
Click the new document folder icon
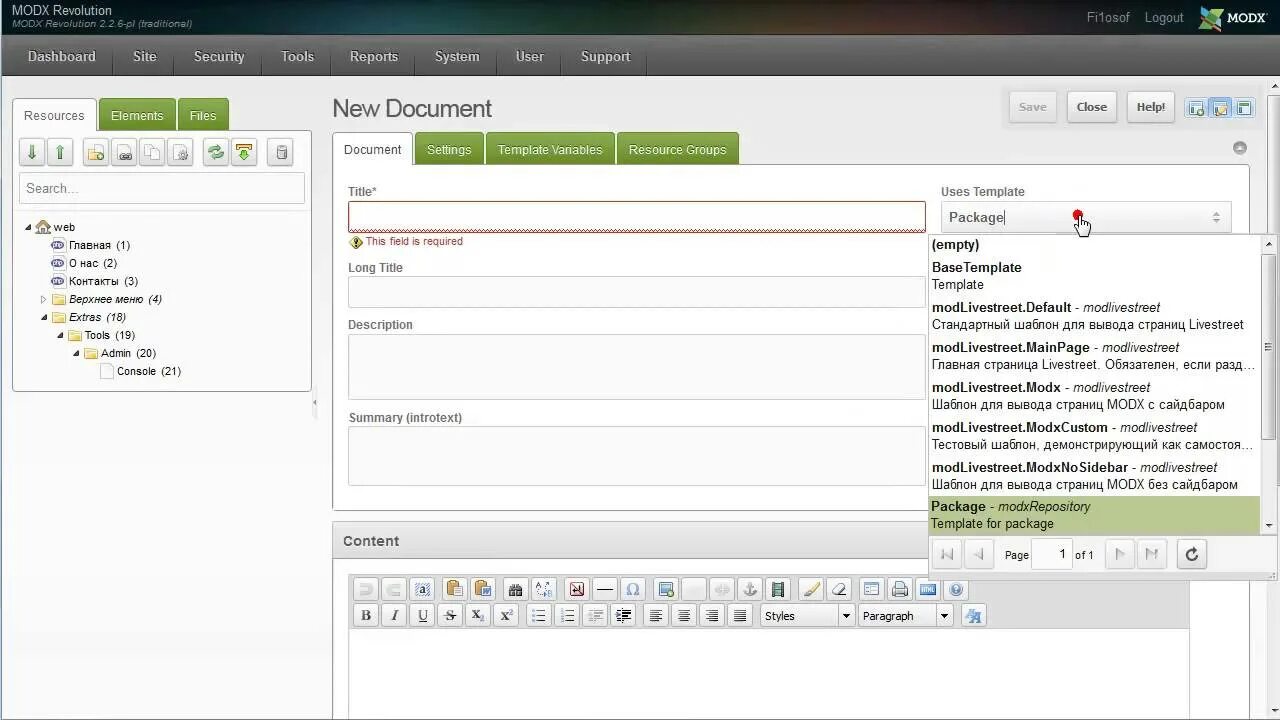(96, 152)
